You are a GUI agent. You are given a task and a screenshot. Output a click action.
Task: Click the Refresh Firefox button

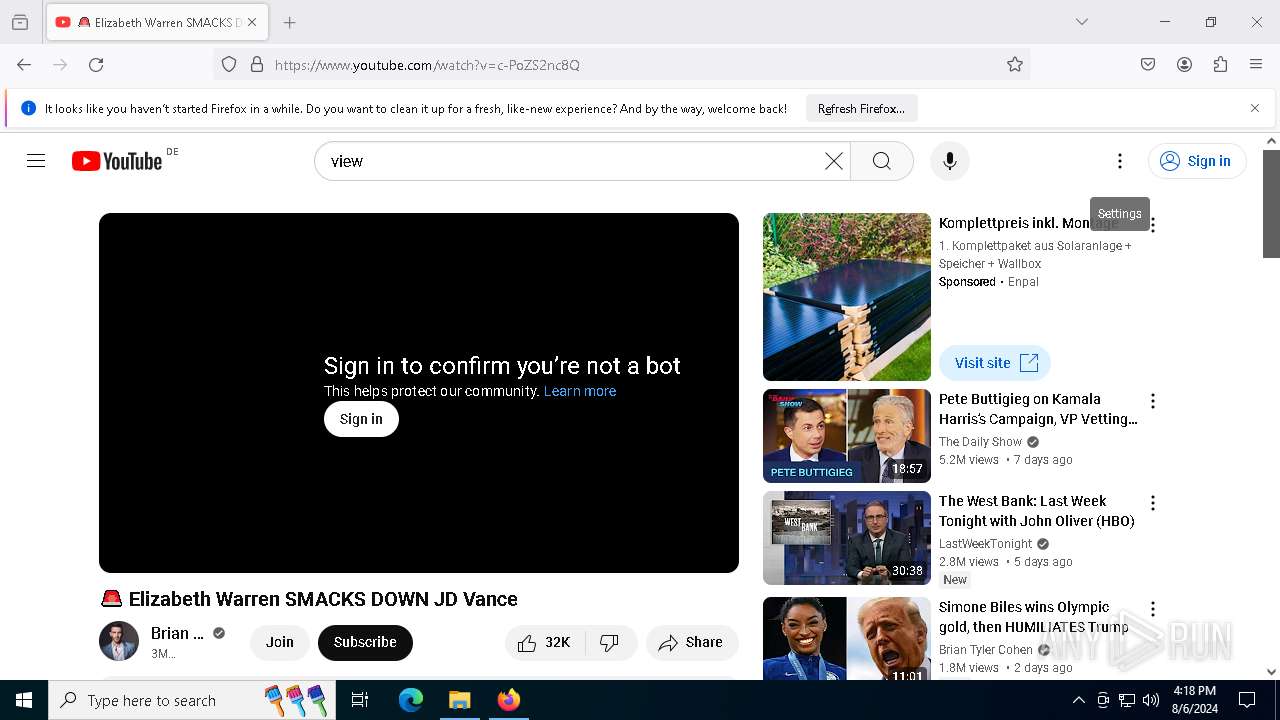(x=861, y=108)
